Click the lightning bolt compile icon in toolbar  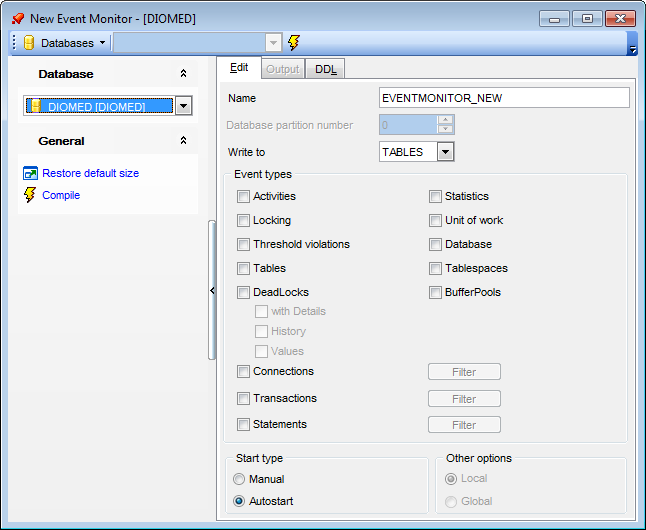294,42
